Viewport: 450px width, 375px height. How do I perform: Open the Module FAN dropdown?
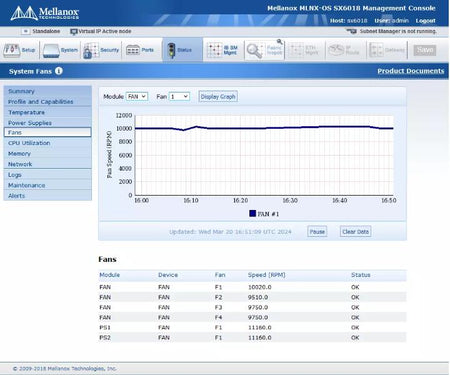click(x=137, y=96)
